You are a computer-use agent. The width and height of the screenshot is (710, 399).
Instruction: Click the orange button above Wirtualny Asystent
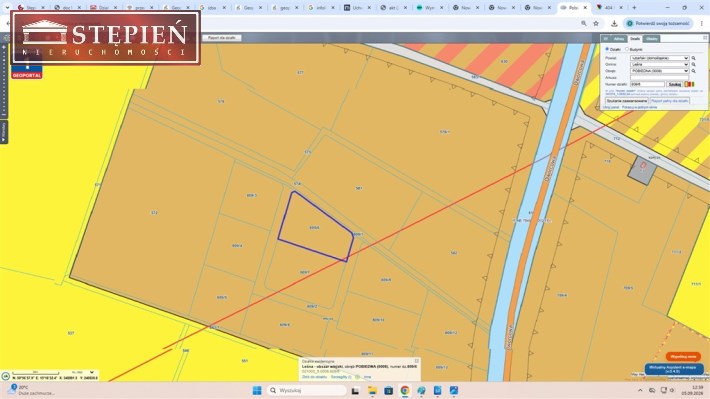(683, 357)
